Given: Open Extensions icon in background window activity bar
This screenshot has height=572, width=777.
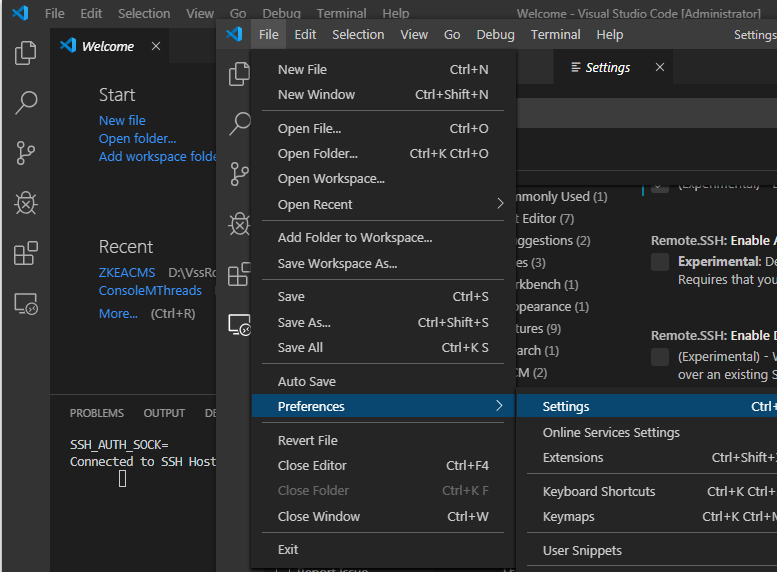Looking at the screenshot, I should (26, 253).
